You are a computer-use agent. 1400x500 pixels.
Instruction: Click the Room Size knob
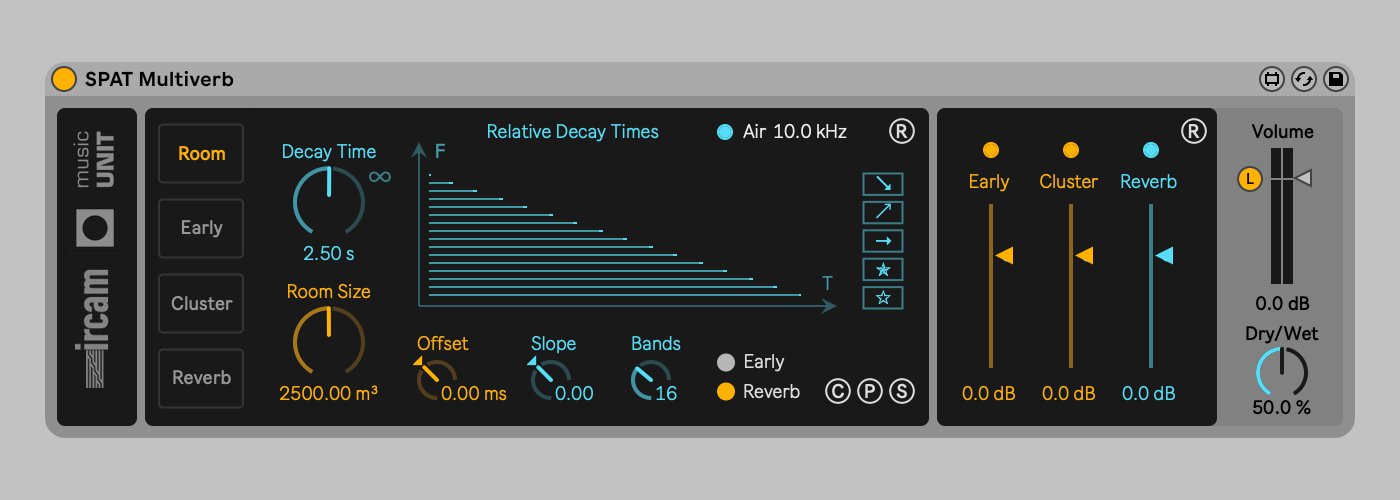pyautogui.click(x=328, y=343)
